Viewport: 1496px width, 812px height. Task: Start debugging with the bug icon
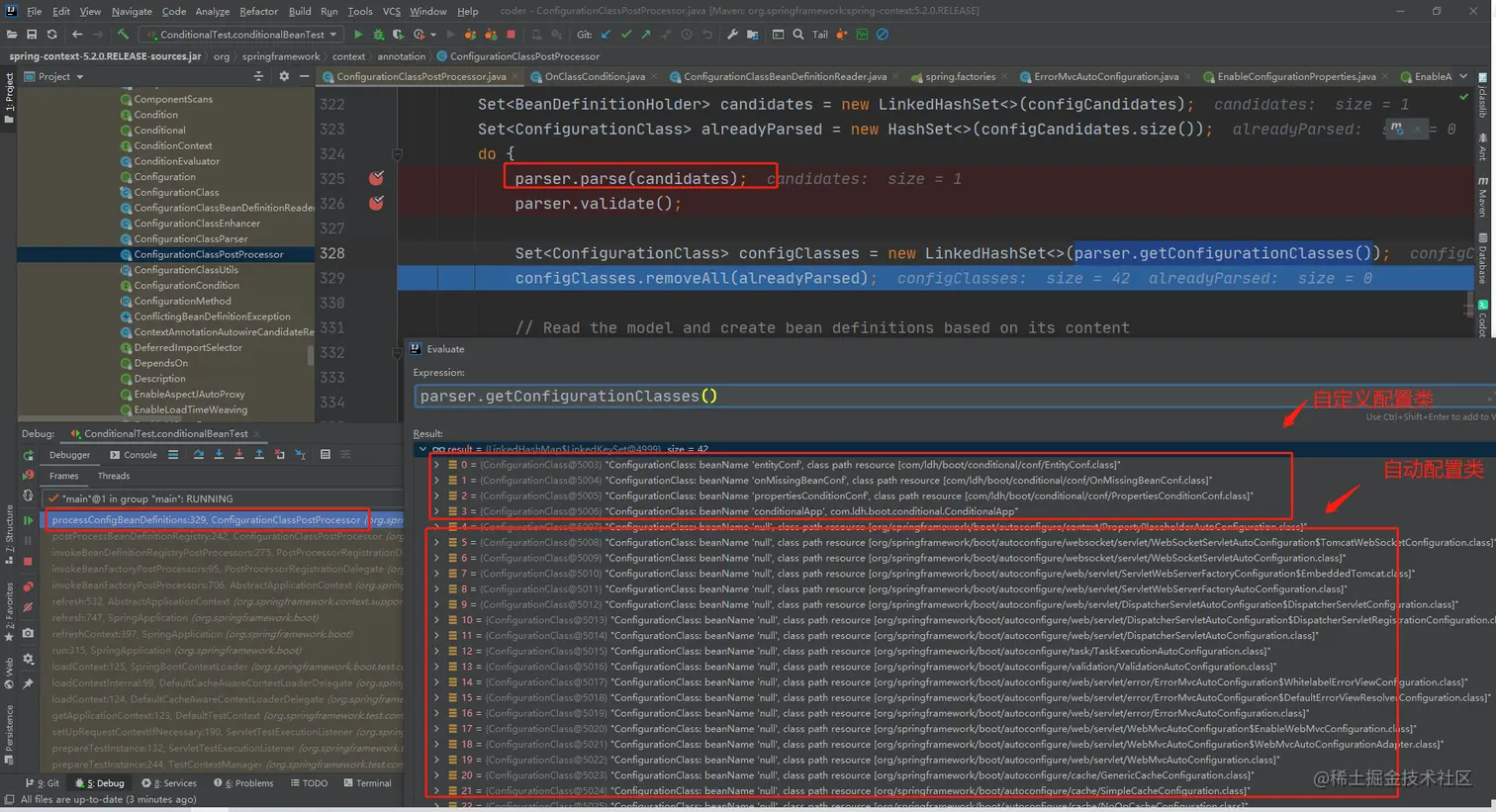379,34
